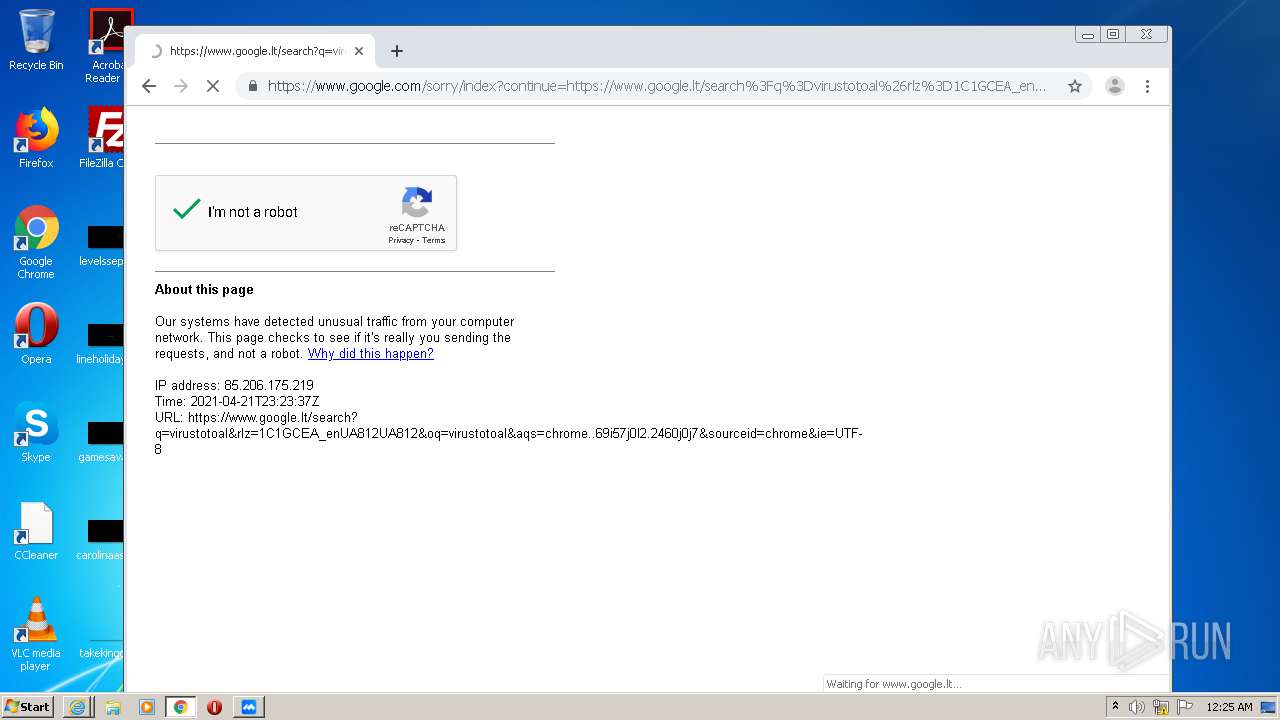The width and height of the screenshot is (1280, 720).
Task: Click the Time 2021-04-21T23:23:37Z text
Action: [x=237, y=402]
